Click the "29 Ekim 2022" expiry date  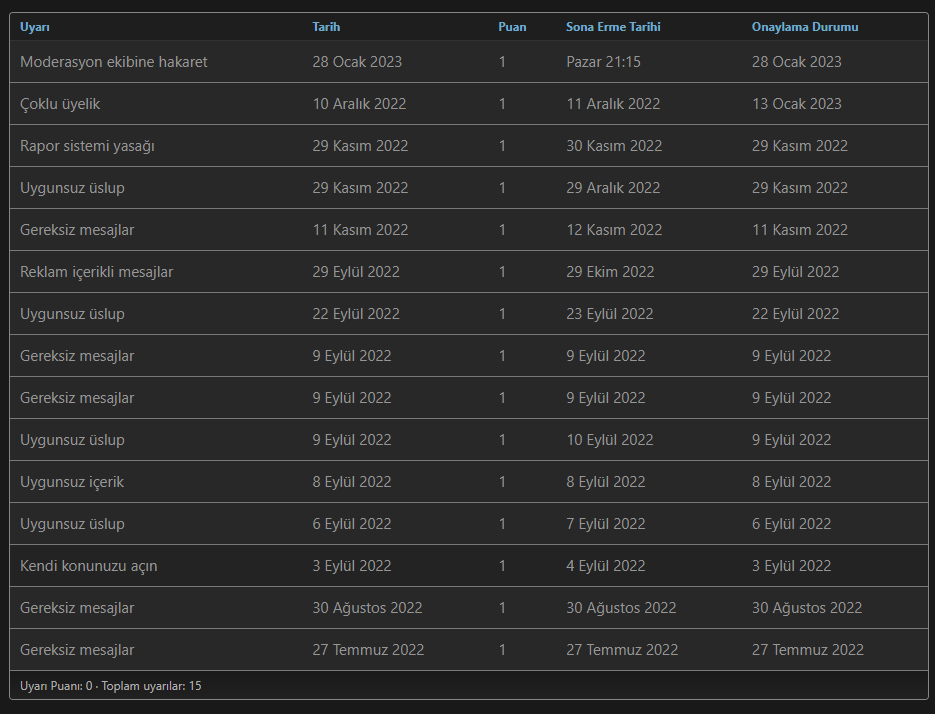(x=610, y=272)
